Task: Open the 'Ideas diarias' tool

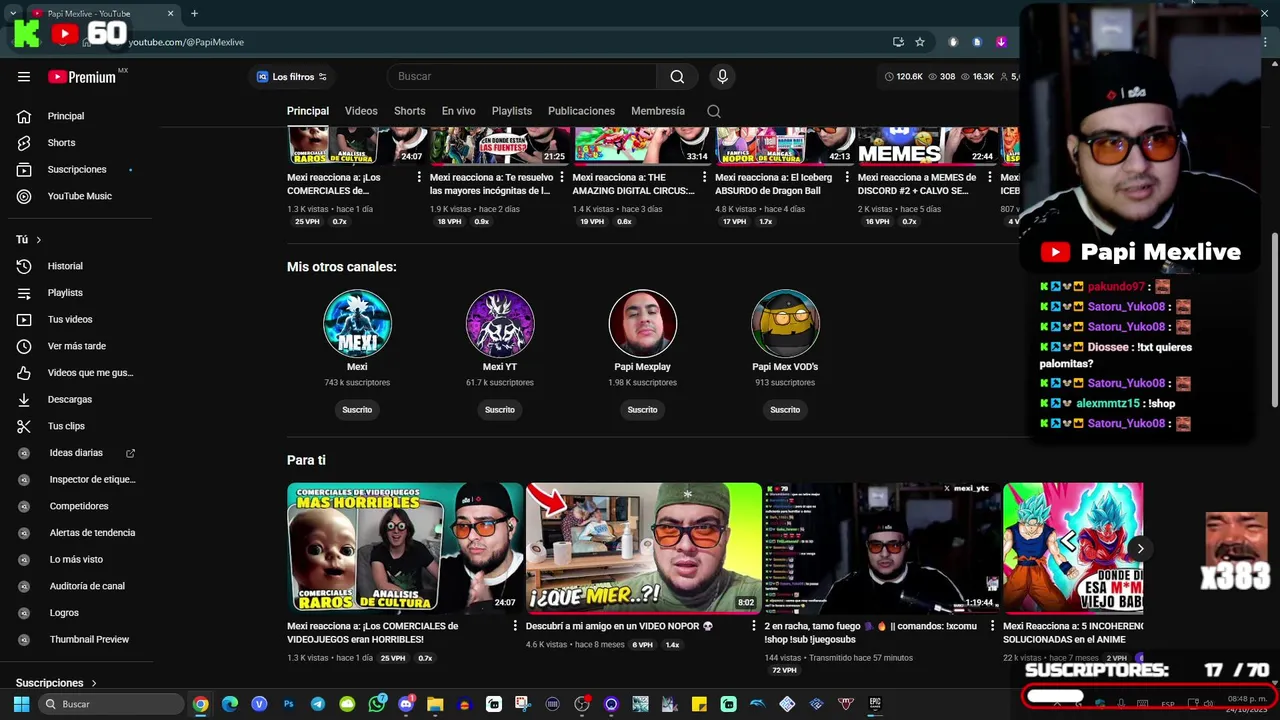Action: point(76,453)
